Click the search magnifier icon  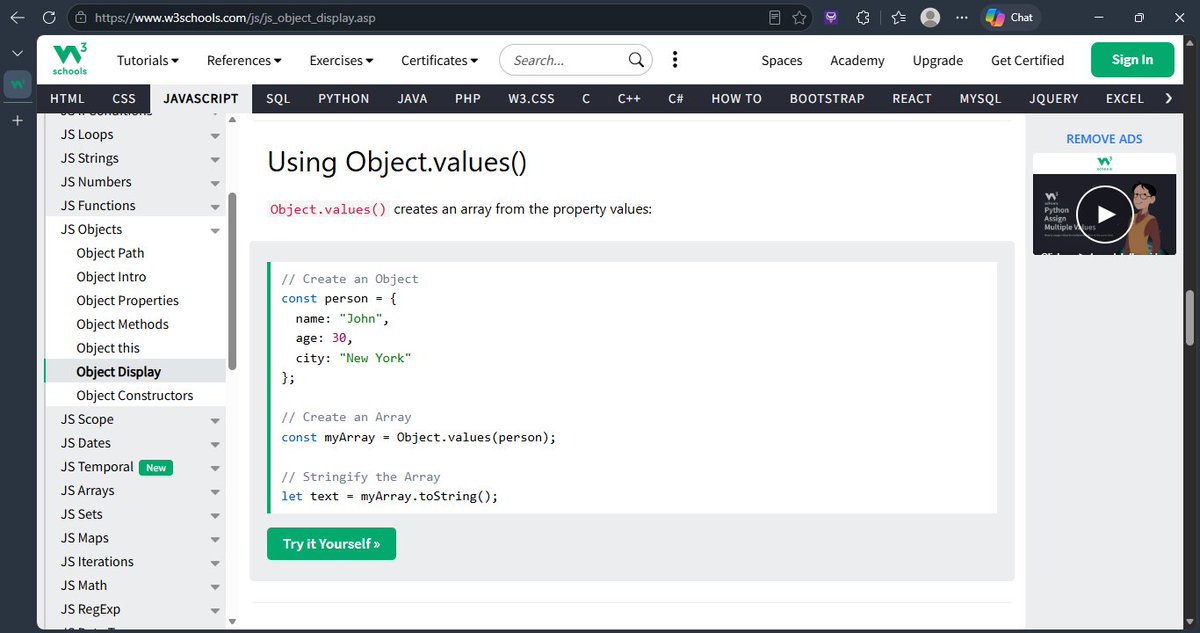(636, 60)
